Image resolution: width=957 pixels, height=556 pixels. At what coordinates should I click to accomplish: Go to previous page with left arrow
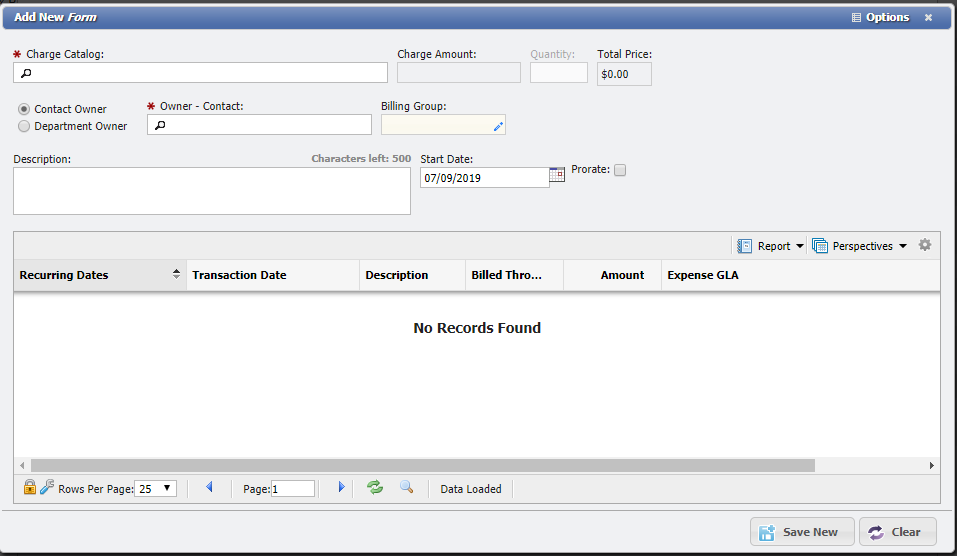(x=209, y=487)
